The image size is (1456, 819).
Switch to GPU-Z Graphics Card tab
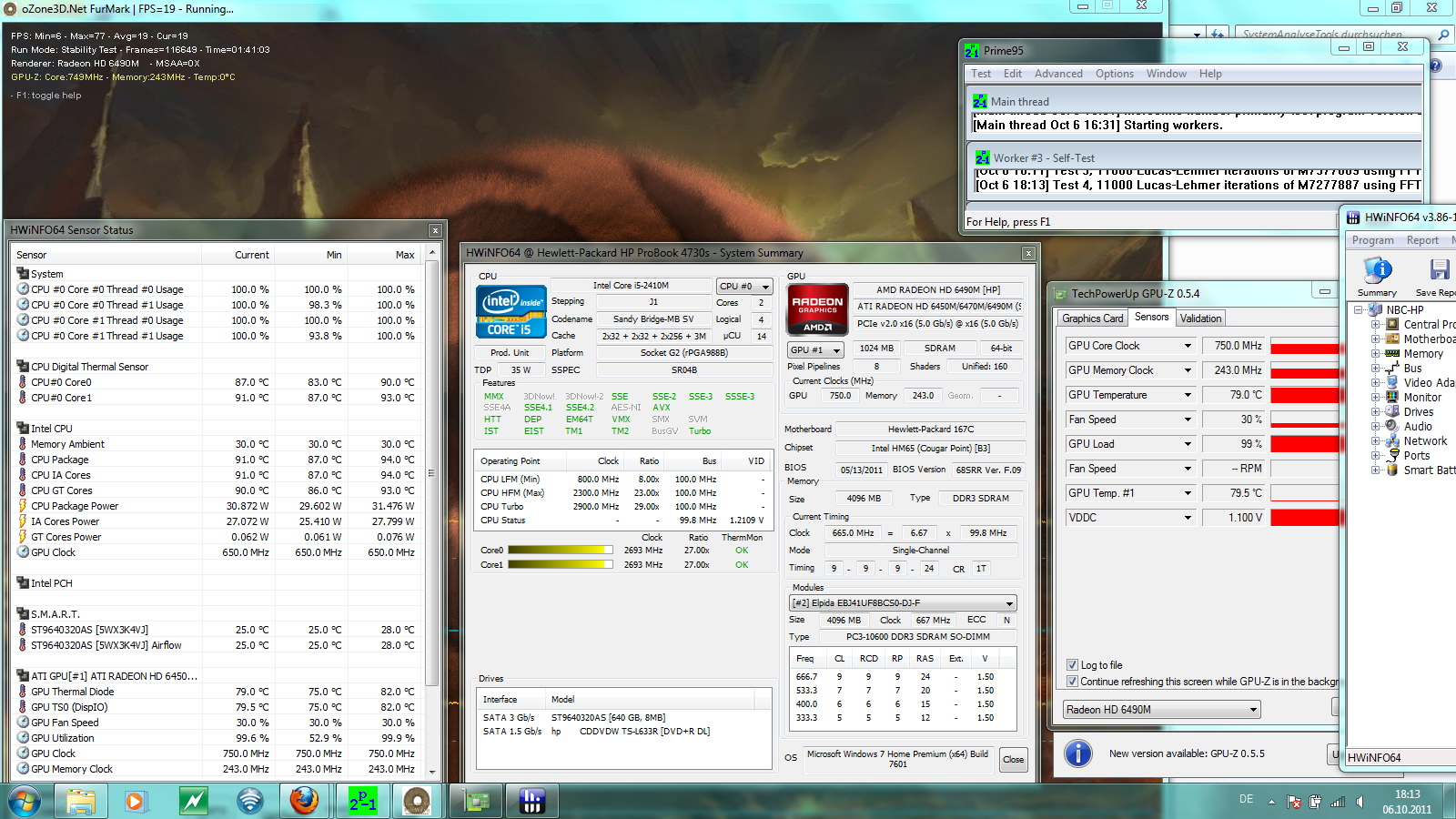[x=1092, y=318]
